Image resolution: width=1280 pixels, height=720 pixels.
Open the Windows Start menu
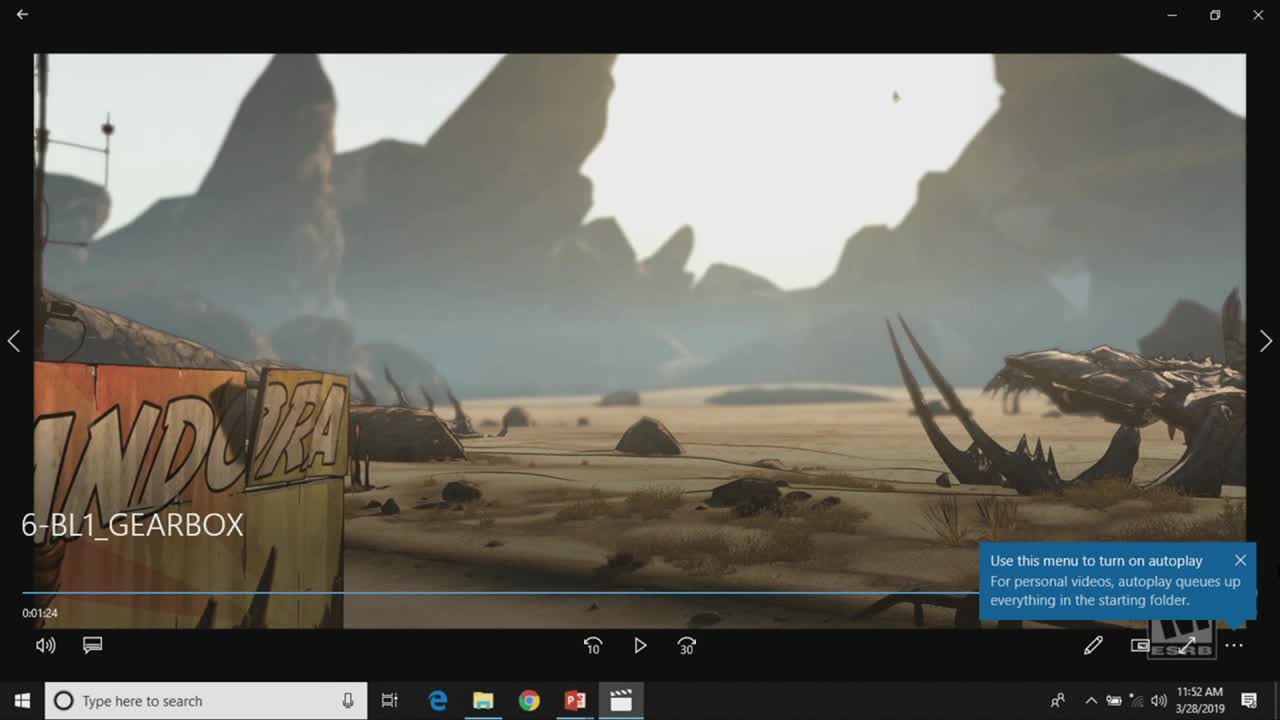coord(22,701)
